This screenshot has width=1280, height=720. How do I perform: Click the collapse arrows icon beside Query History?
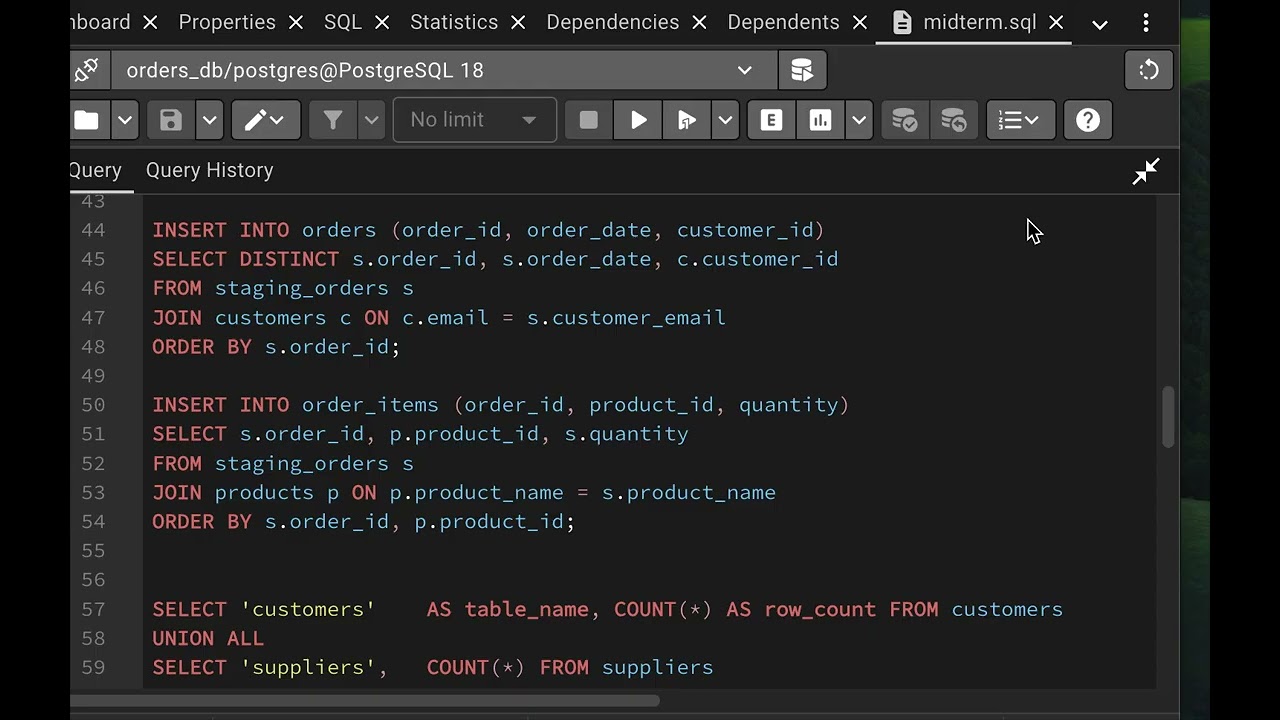(1146, 171)
